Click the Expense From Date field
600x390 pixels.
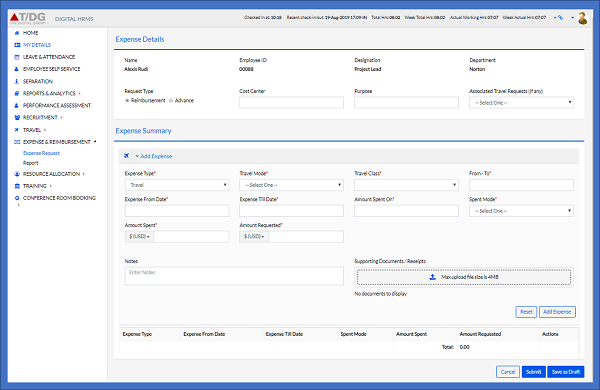point(177,211)
